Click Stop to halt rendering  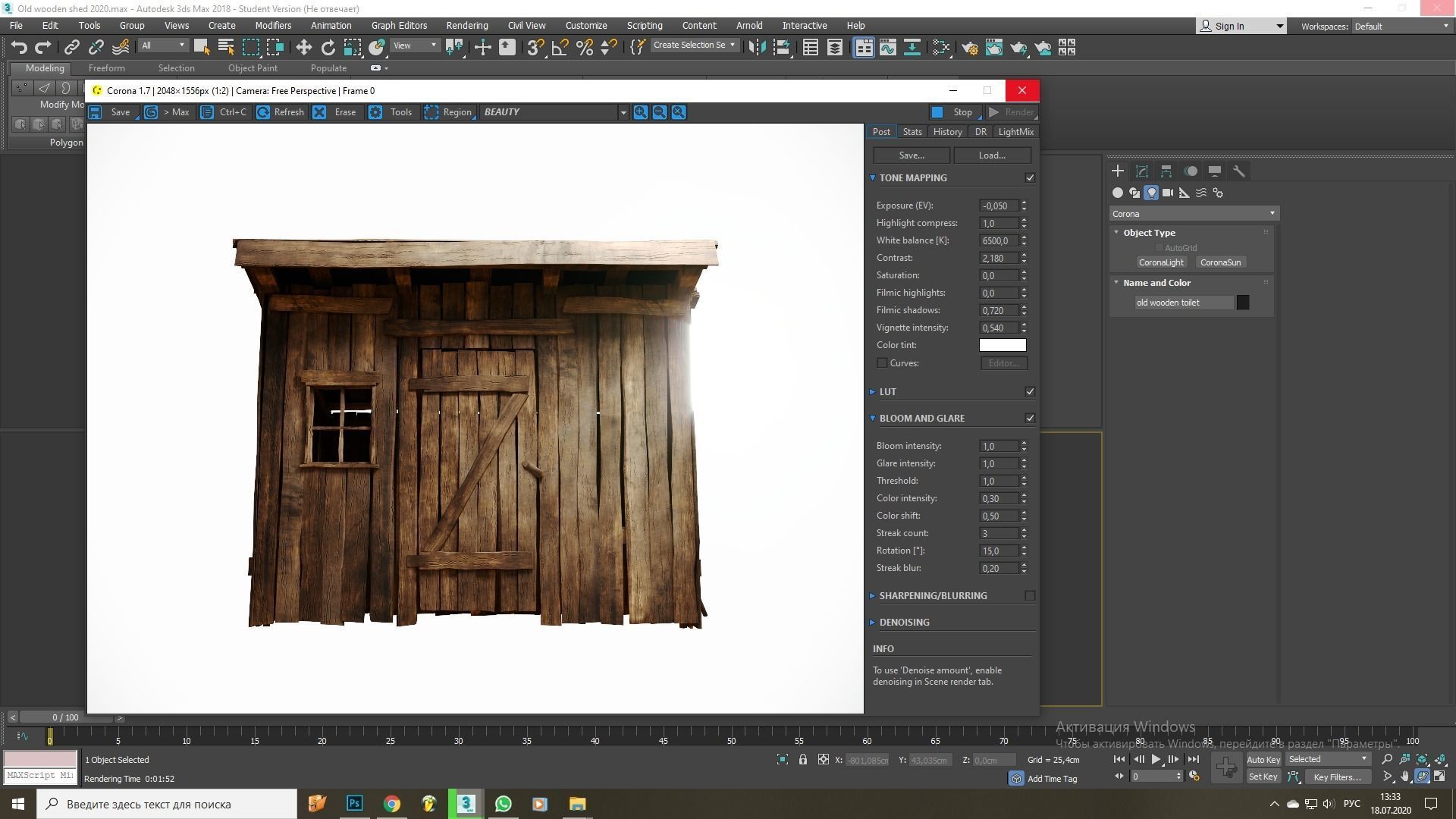(954, 112)
